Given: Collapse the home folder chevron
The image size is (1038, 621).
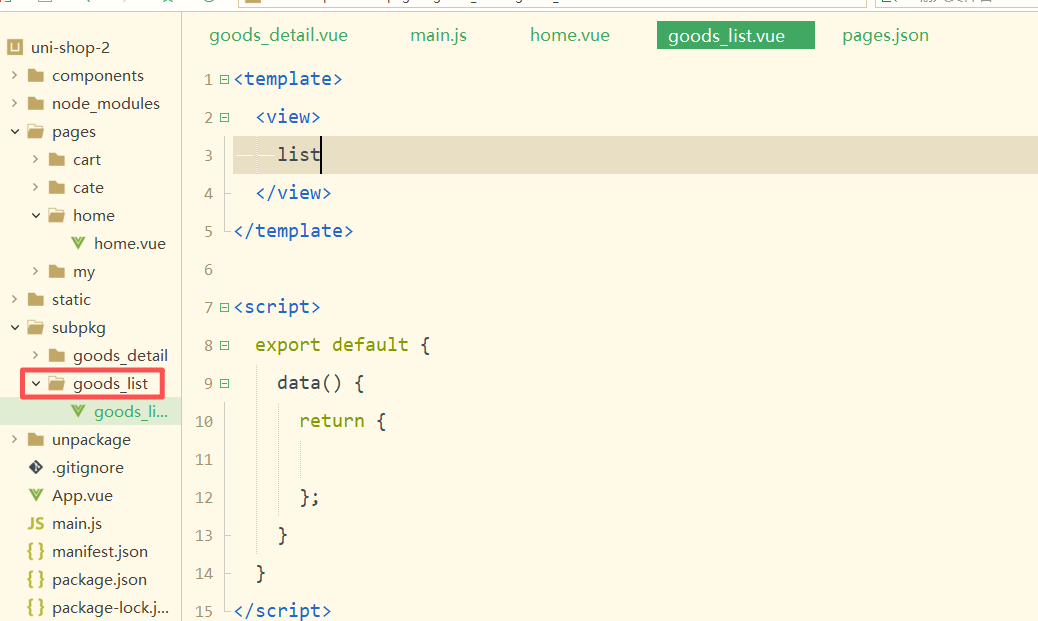Looking at the screenshot, I should [36, 215].
